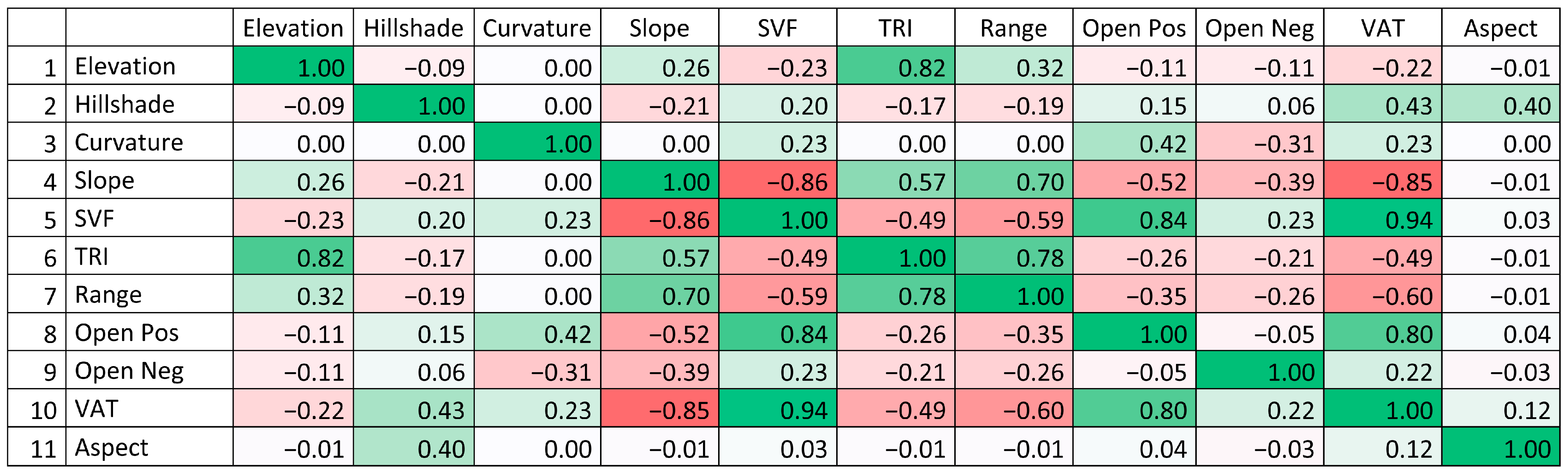Click the Hillshade column header
Viewport: 1568px width, 472px height.
413,28
